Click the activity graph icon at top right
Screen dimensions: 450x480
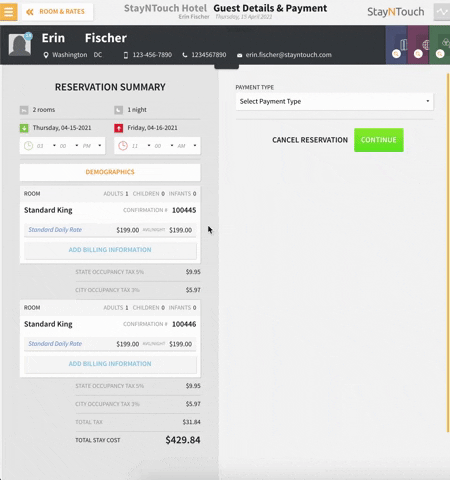pyautogui.click(x=442, y=12)
